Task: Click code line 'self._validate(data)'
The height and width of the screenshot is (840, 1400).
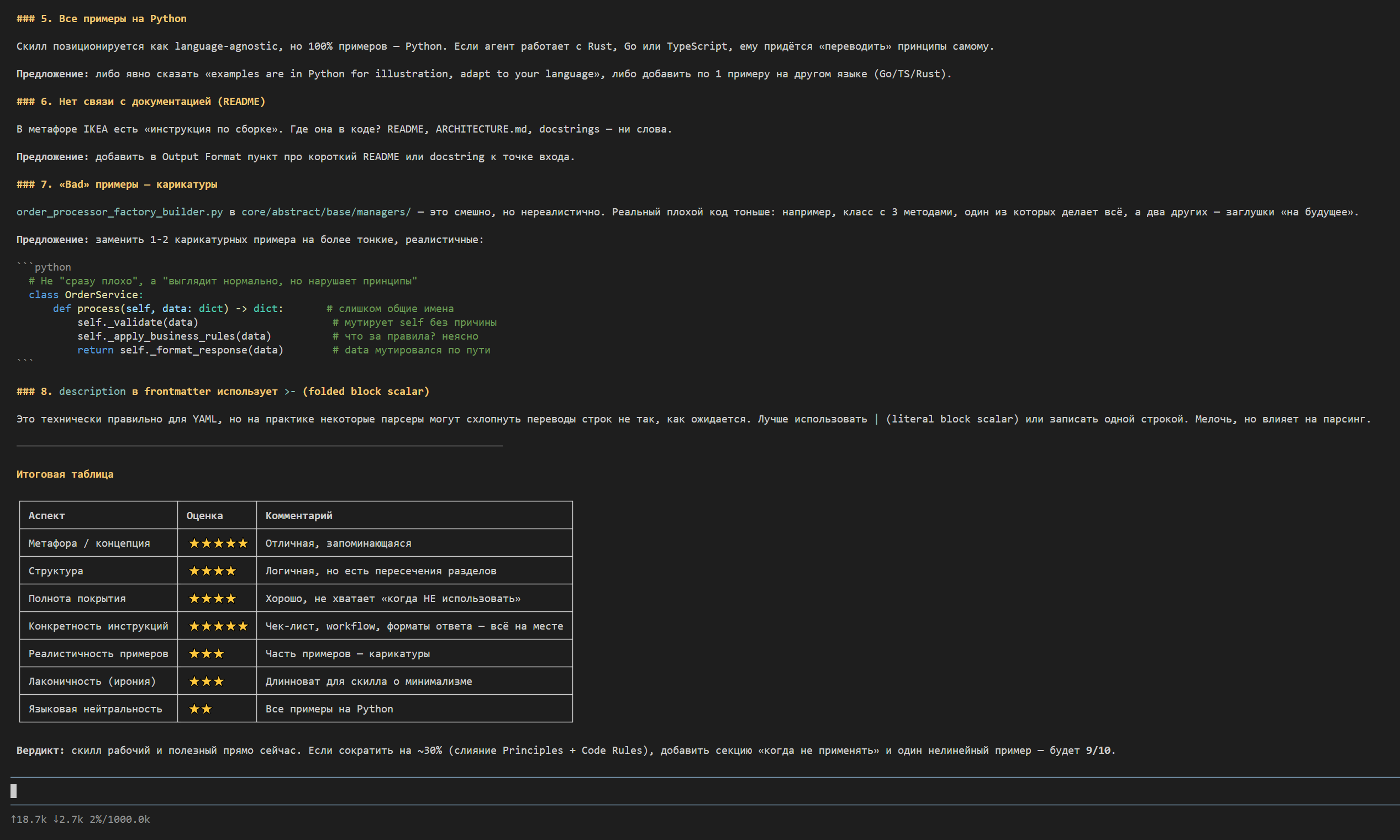Action: tap(138, 322)
